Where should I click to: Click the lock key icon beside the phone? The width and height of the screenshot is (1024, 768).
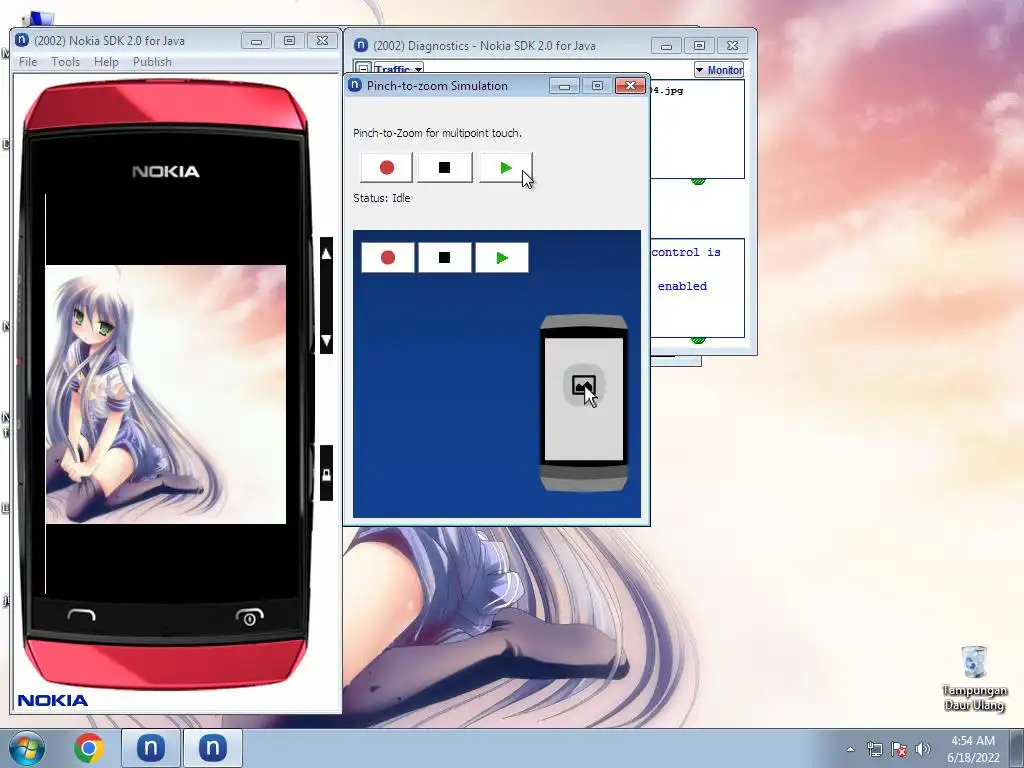[x=326, y=473]
